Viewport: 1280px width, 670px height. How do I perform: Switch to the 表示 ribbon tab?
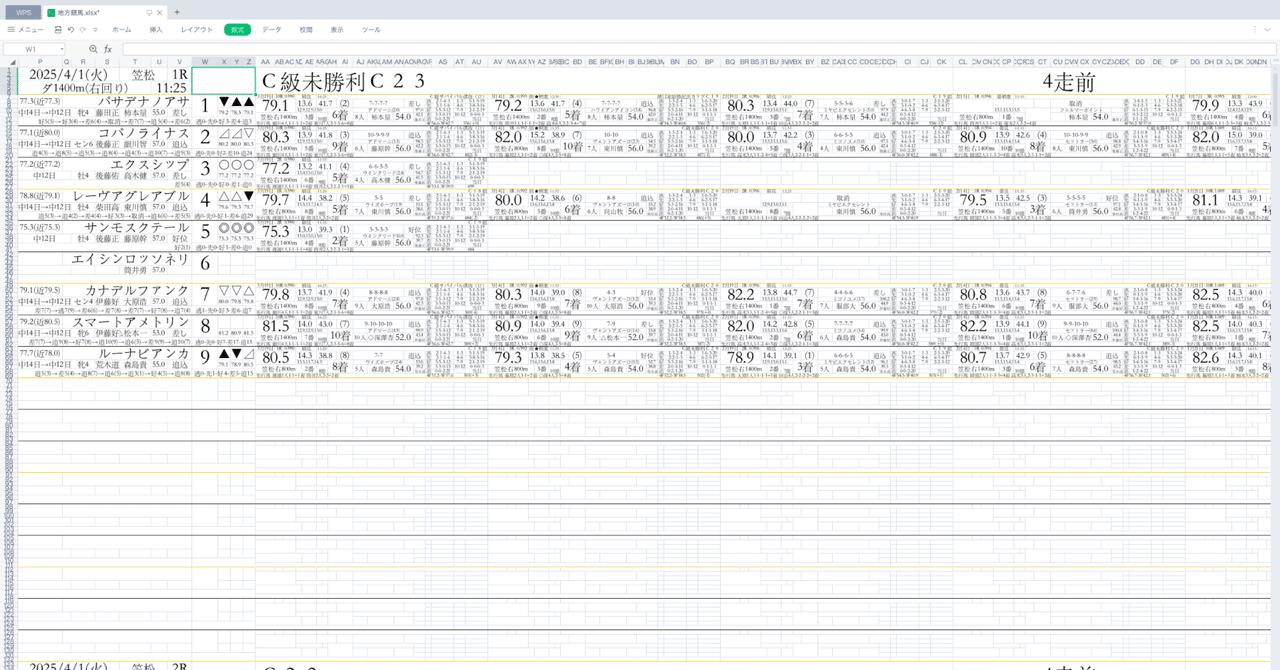click(337, 29)
